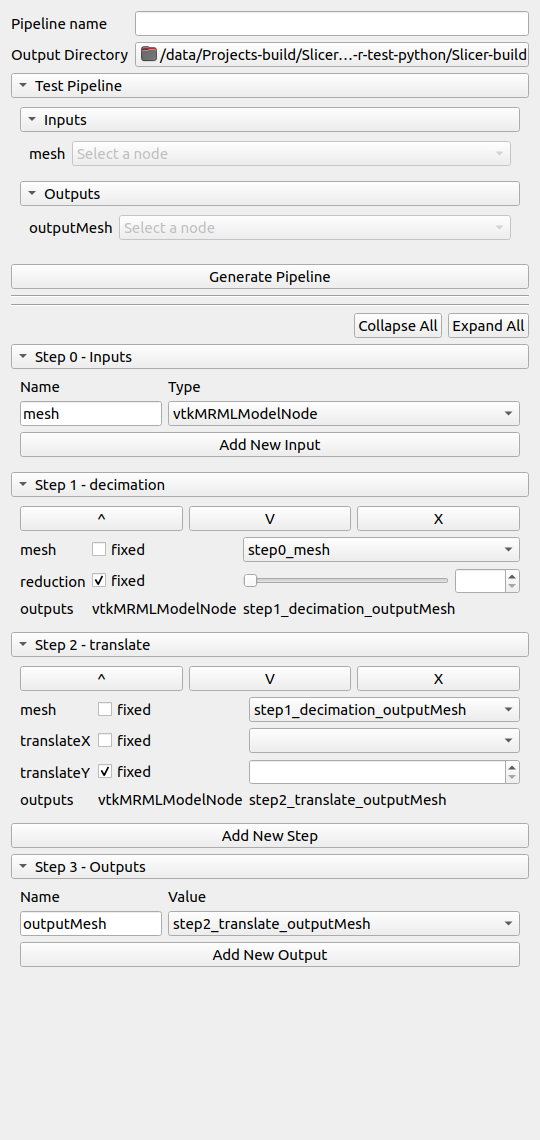Viewport: 540px width, 1140px height.
Task: Remove decimation step with X button
Action: [x=438, y=518]
